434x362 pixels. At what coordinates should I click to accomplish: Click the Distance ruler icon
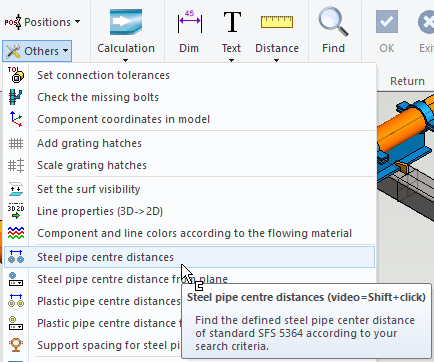tap(277, 22)
